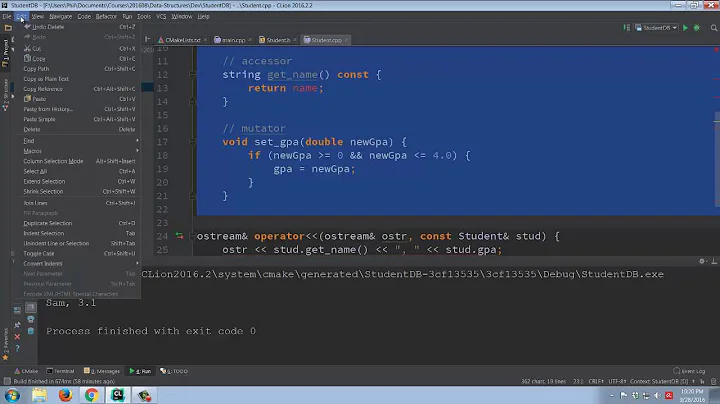Image resolution: width=720 pixels, height=404 pixels.
Task: Close the main.cpp editor tab
Action: [x=250, y=40]
